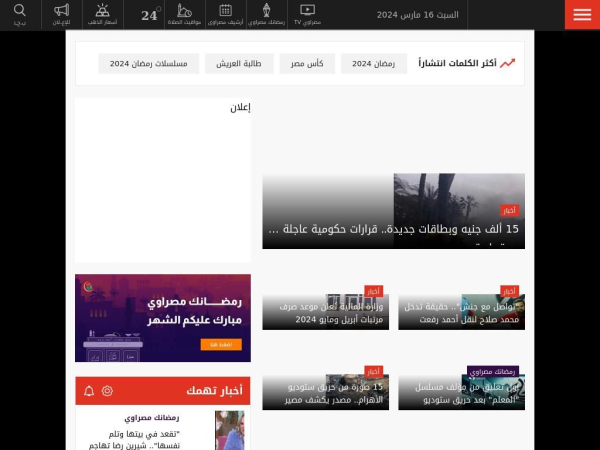Click the رمضانك مصراوي promotional banner

pos(163,318)
